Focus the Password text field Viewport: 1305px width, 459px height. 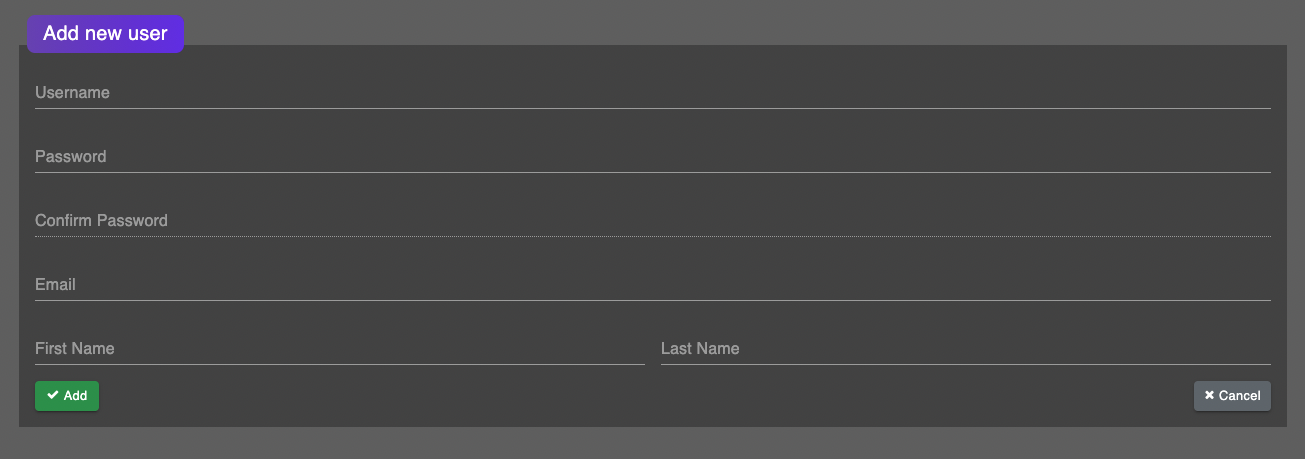[652, 157]
